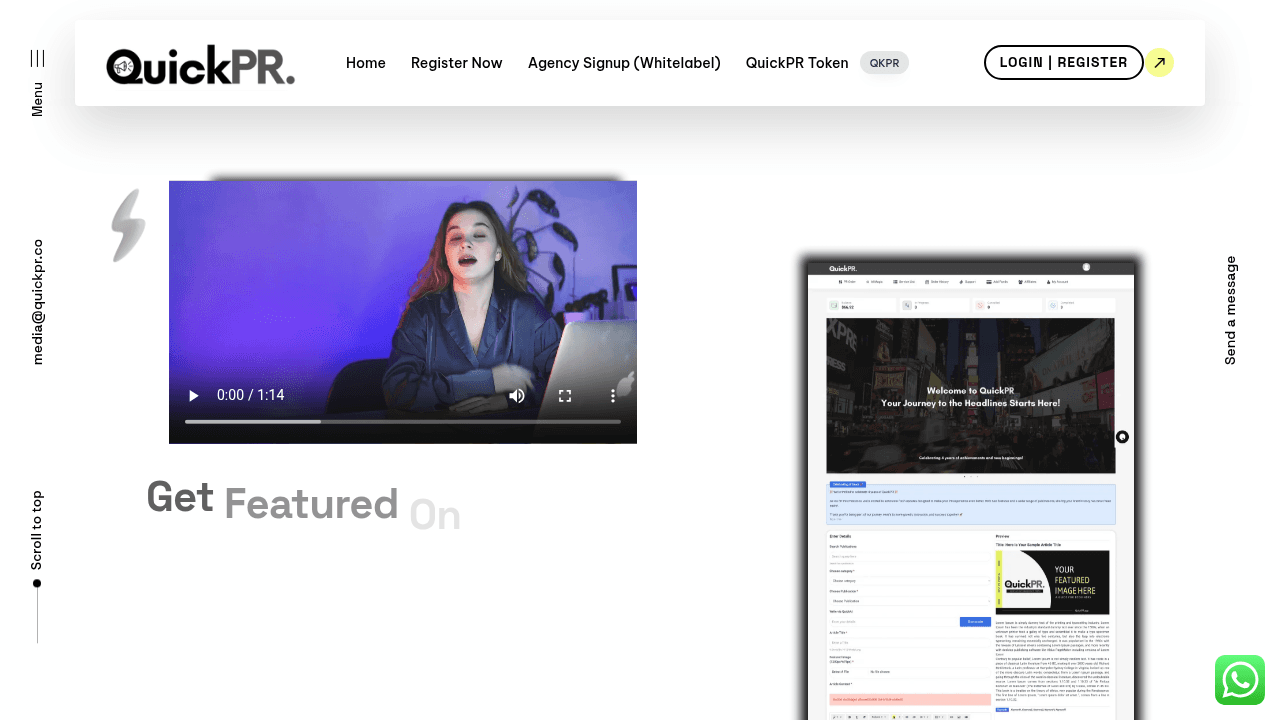Image resolution: width=1280 pixels, height=720 pixels.
Task: Click the QuickPR dashboard preview image
Action: (970, 490)
